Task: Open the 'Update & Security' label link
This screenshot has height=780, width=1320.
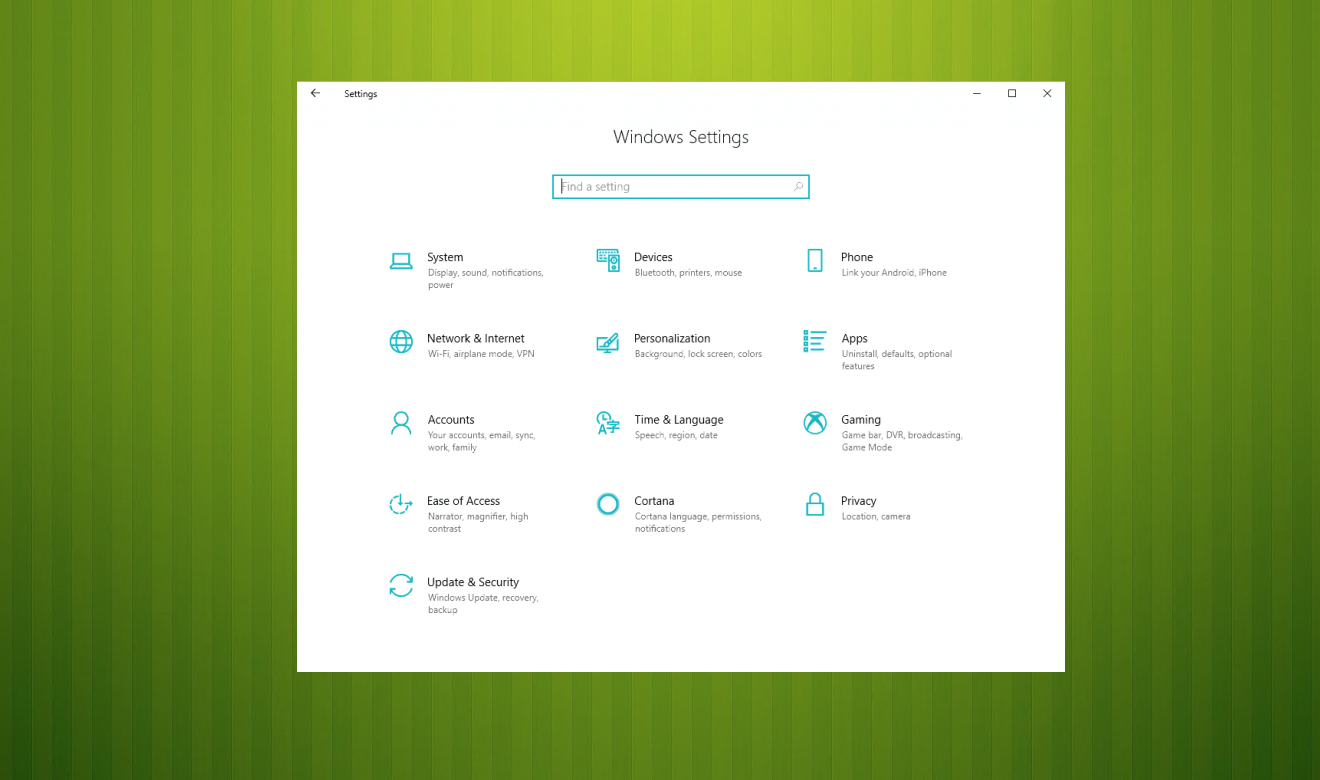Action: click(473, 582)
